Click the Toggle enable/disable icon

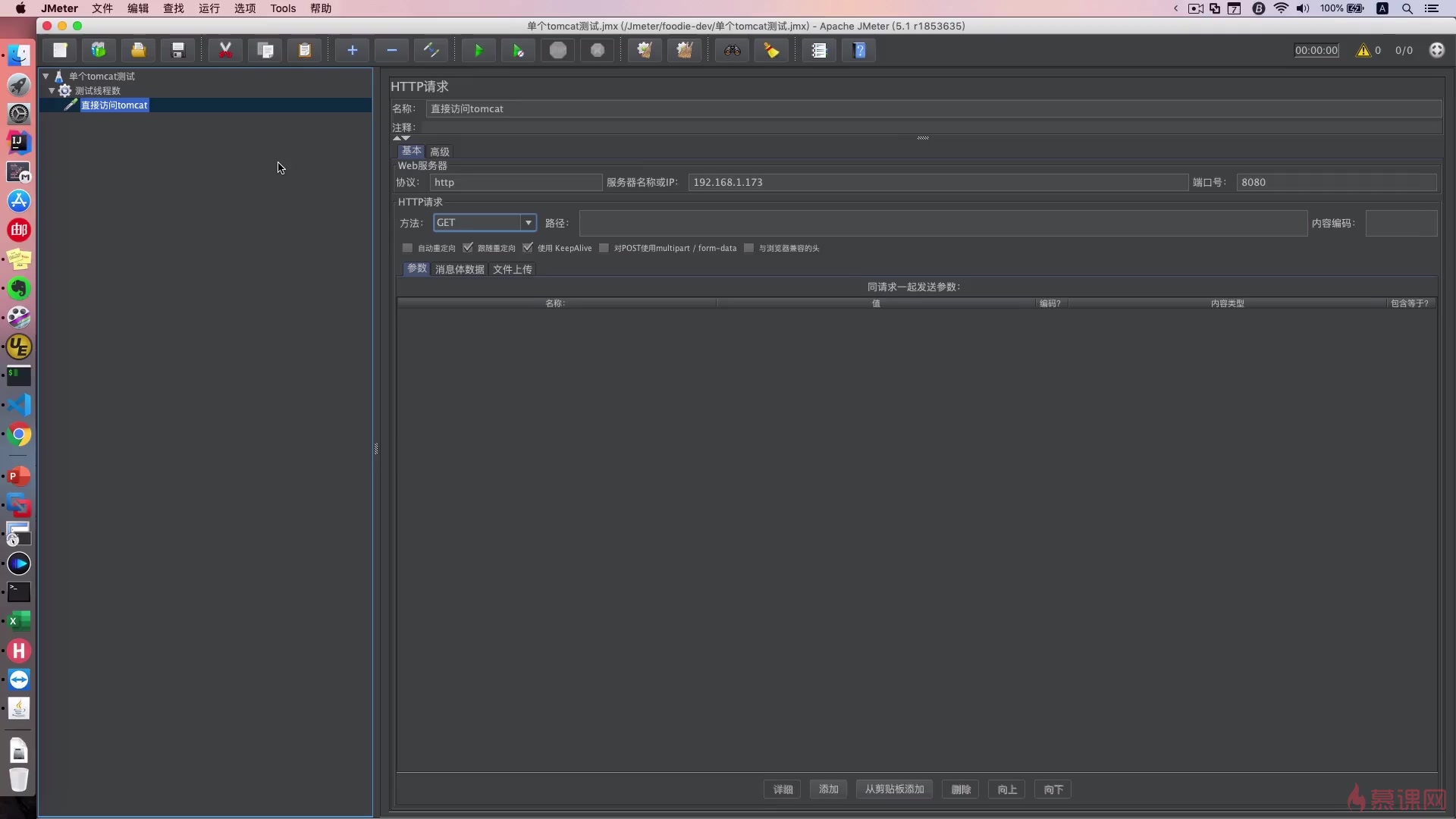pos(431,50)
